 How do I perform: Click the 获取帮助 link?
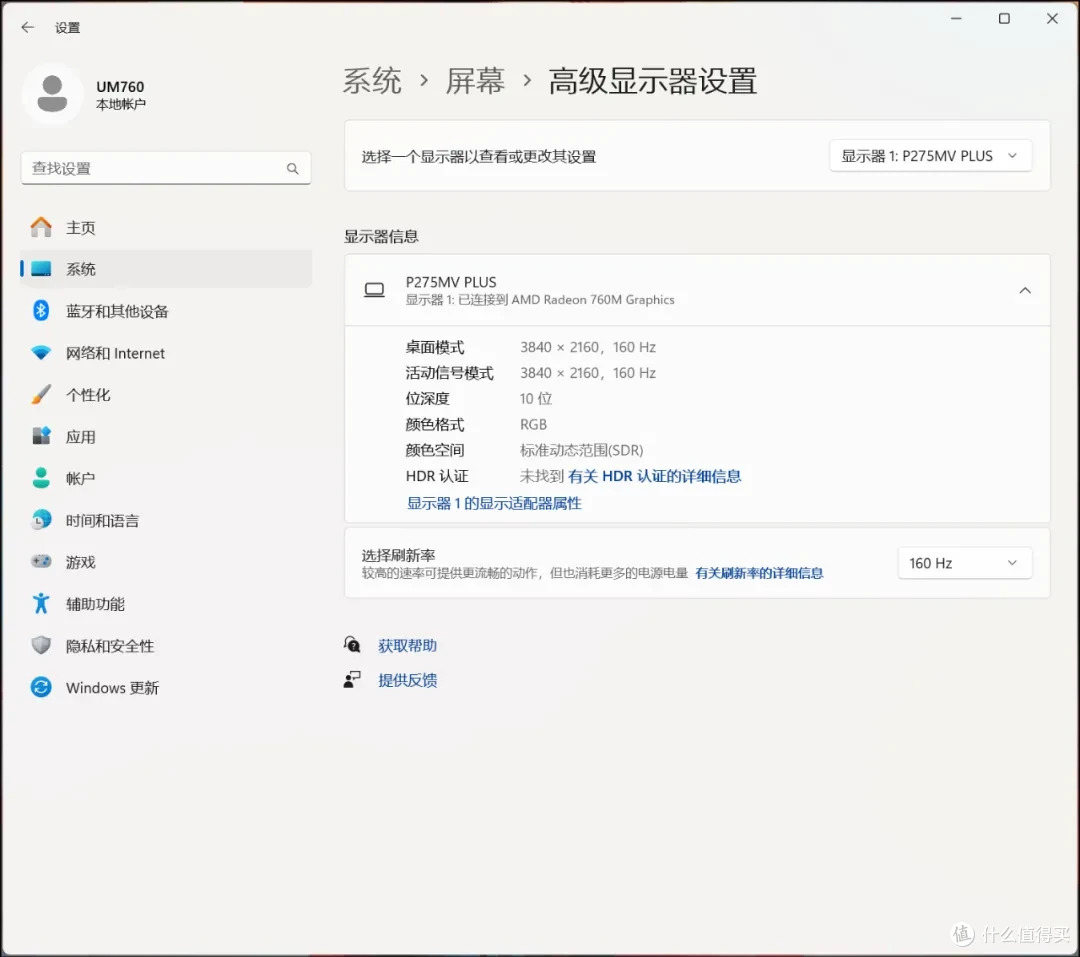coord(407,646)
